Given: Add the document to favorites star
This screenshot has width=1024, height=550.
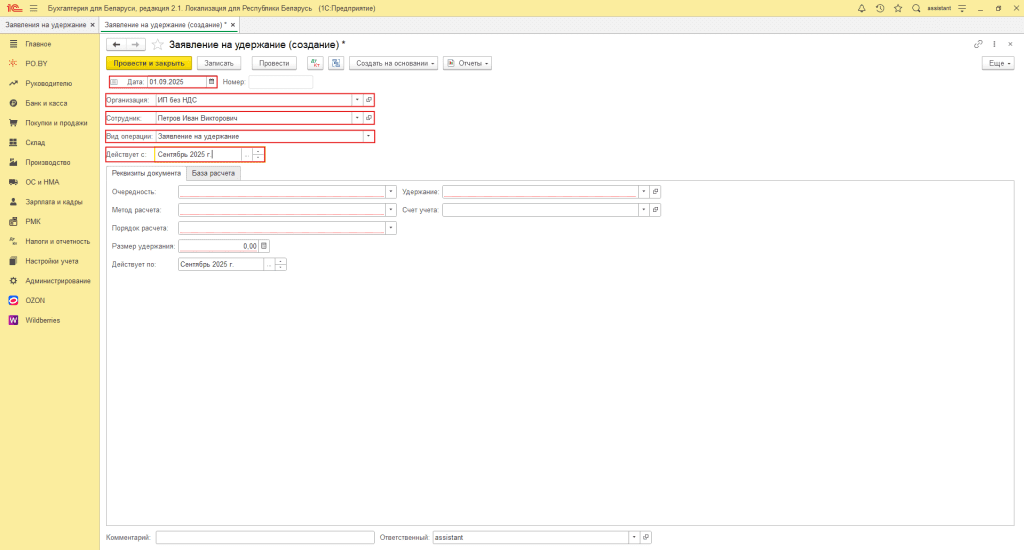Looking at the screenshot, I should [x=157, y=44].
